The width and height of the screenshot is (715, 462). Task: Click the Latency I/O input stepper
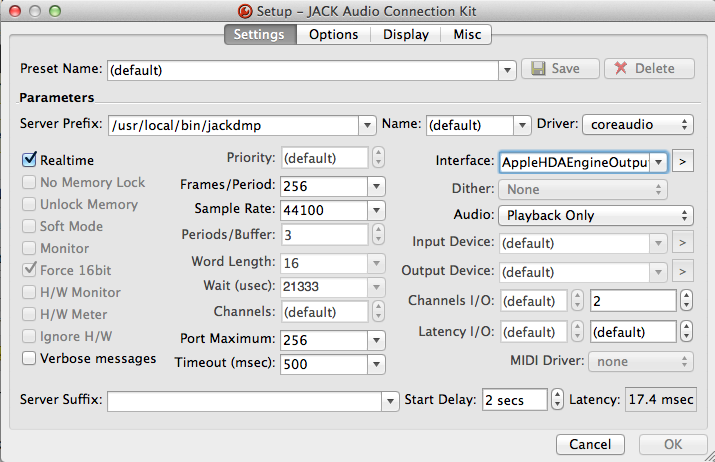coord(577,332)
